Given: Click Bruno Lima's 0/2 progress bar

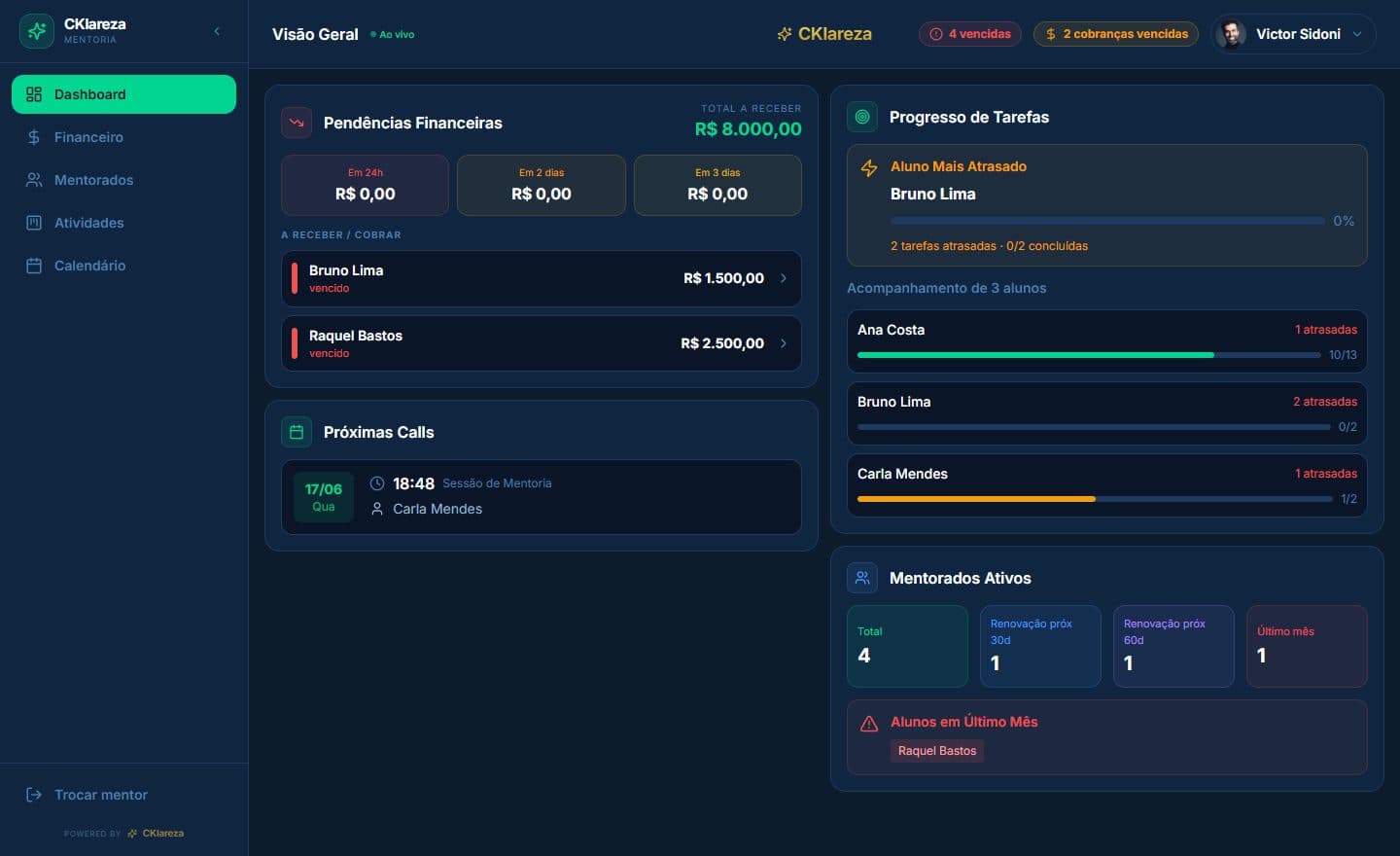Looking at the screenshot, I should [x=1094, y=427].
